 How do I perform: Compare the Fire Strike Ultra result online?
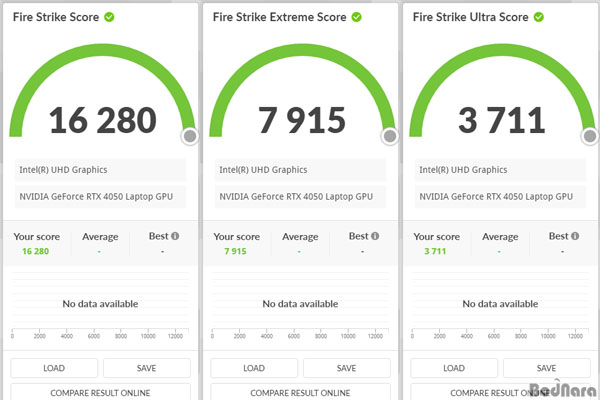click(x=500, y=392)
